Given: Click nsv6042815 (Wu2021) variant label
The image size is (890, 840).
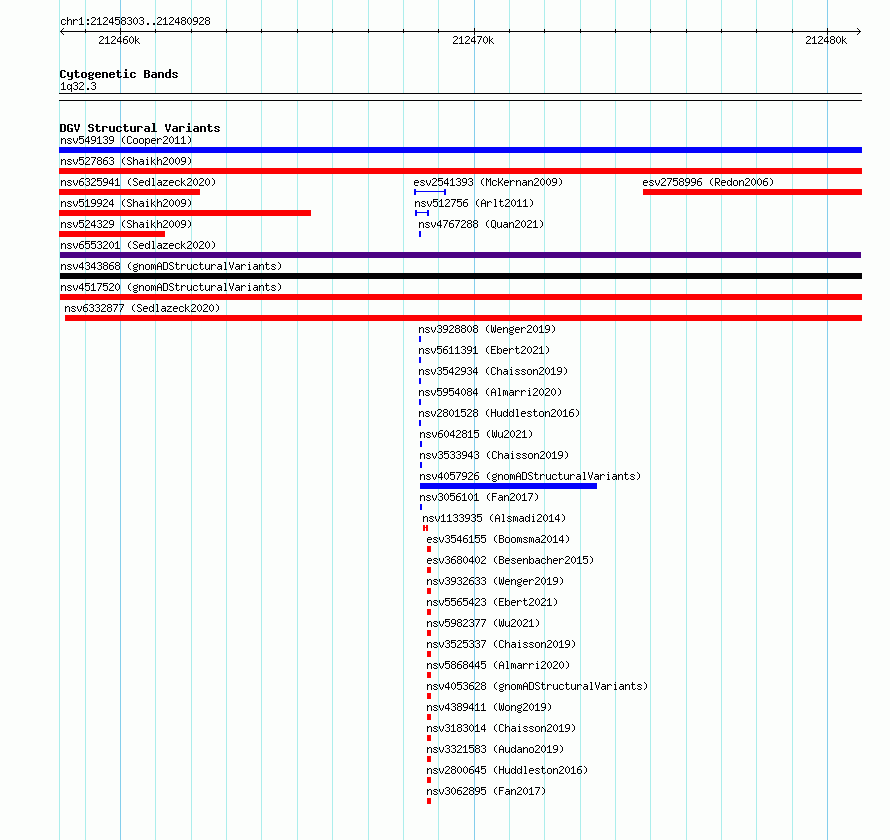Looking at the screenshot, I should point(476,434).
